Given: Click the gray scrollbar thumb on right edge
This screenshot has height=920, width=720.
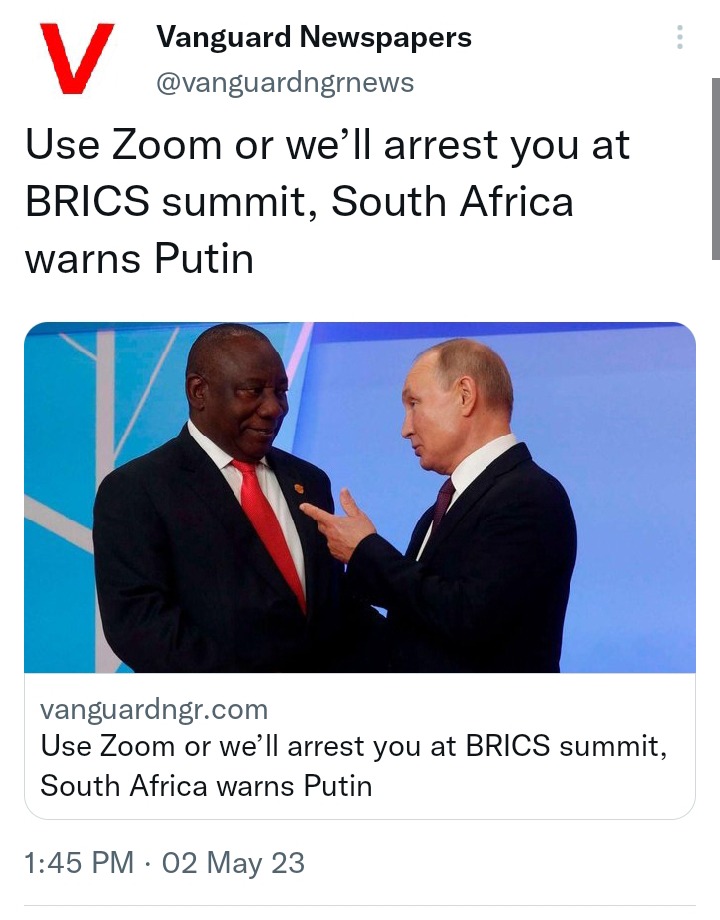Looking at the screenshot, I should 715,168.
